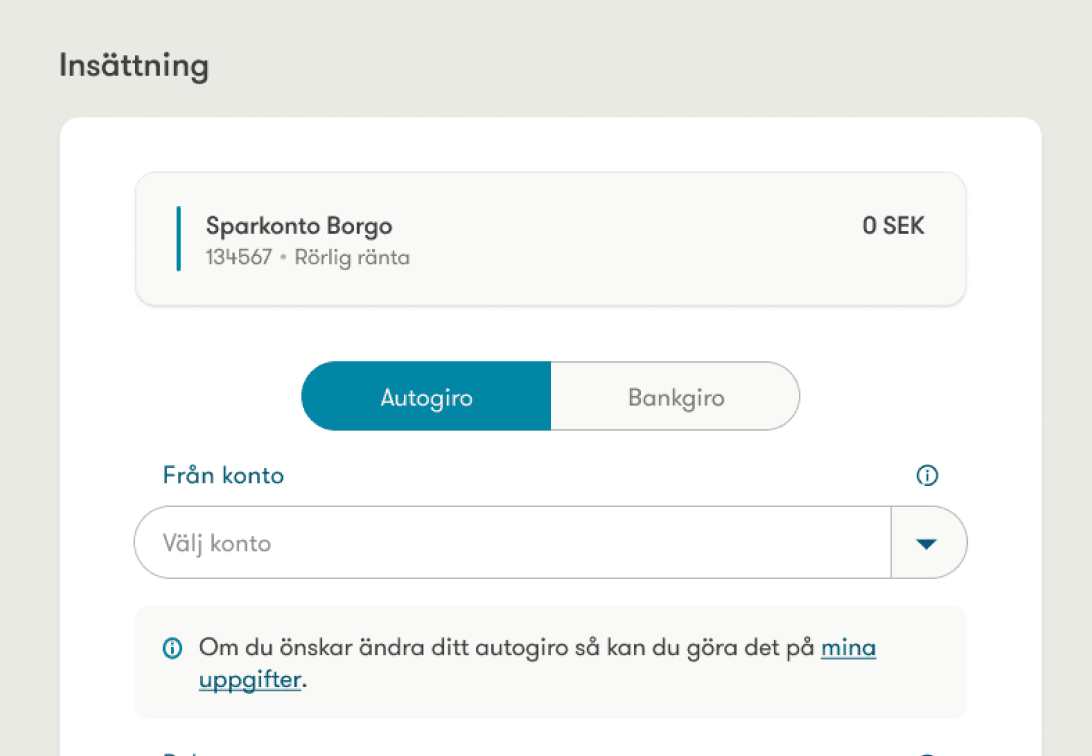Switch to the Bankgiro option
1092x756 pixels.
(675, 397)
